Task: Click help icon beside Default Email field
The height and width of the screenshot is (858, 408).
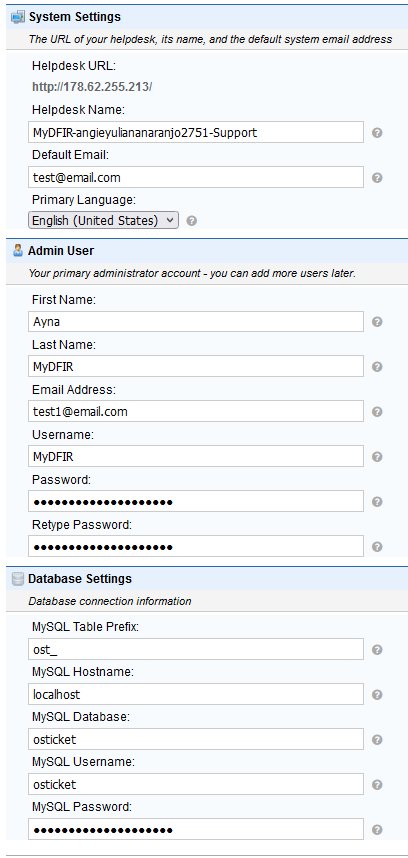Action: point(377,177)
